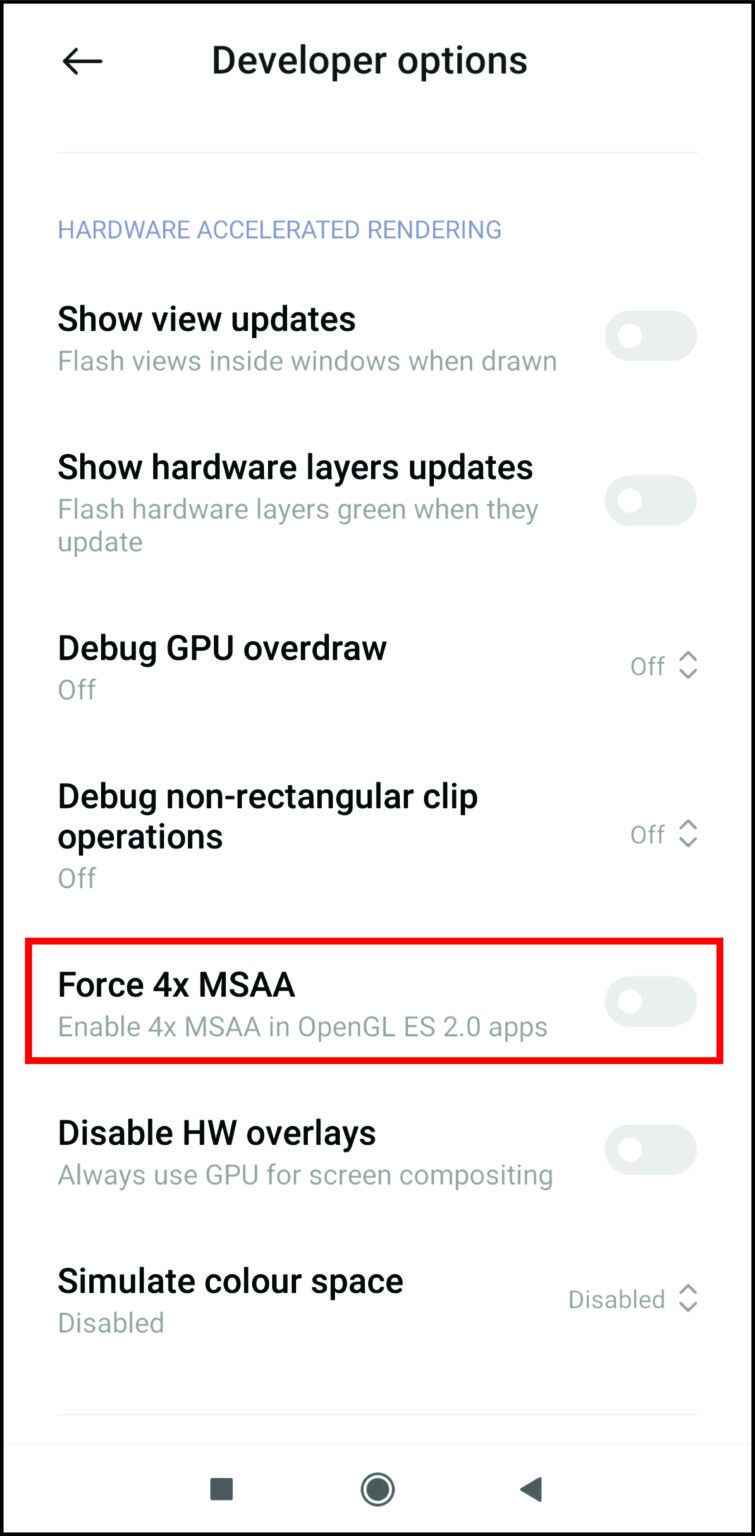
Task: Select the Simulate colour space setting row
Action: (377, 1299)
